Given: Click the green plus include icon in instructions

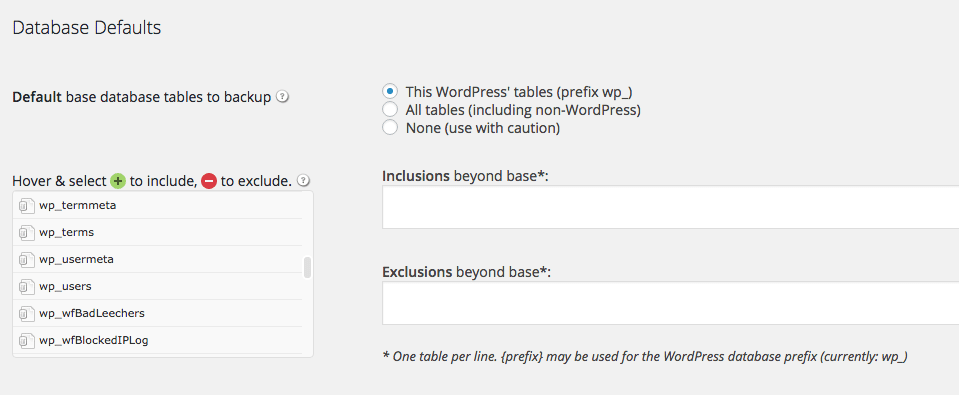Looking at the screenshot, I should tap(118, 181).
